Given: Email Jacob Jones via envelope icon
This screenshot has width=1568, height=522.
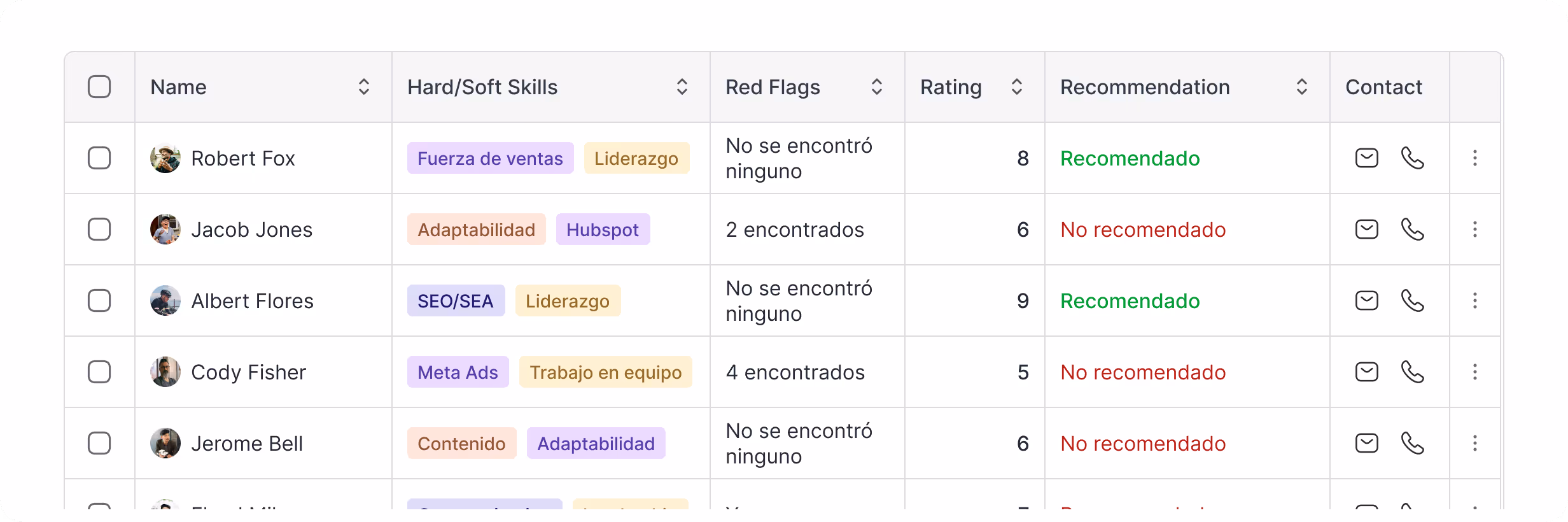Looking at the screenshot, I should (x=1366, y=229).
